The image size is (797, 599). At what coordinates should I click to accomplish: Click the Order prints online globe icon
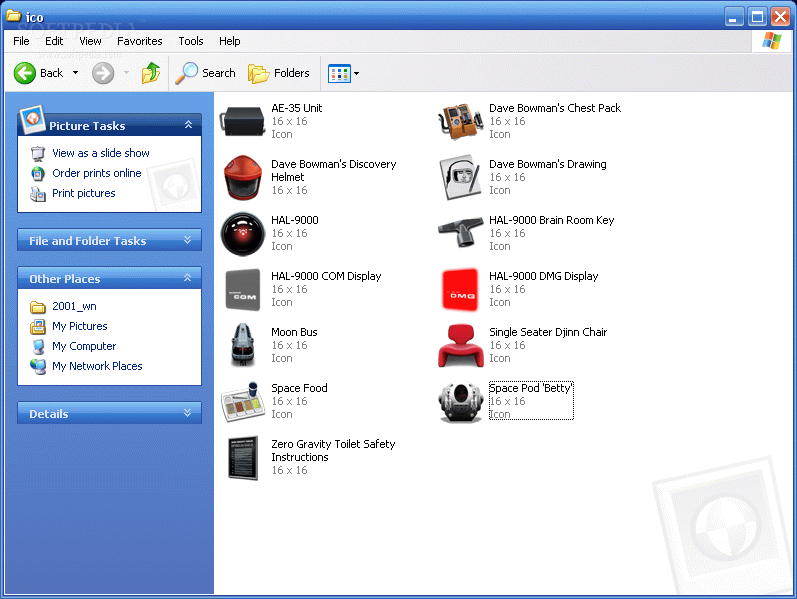pos(38,174)
